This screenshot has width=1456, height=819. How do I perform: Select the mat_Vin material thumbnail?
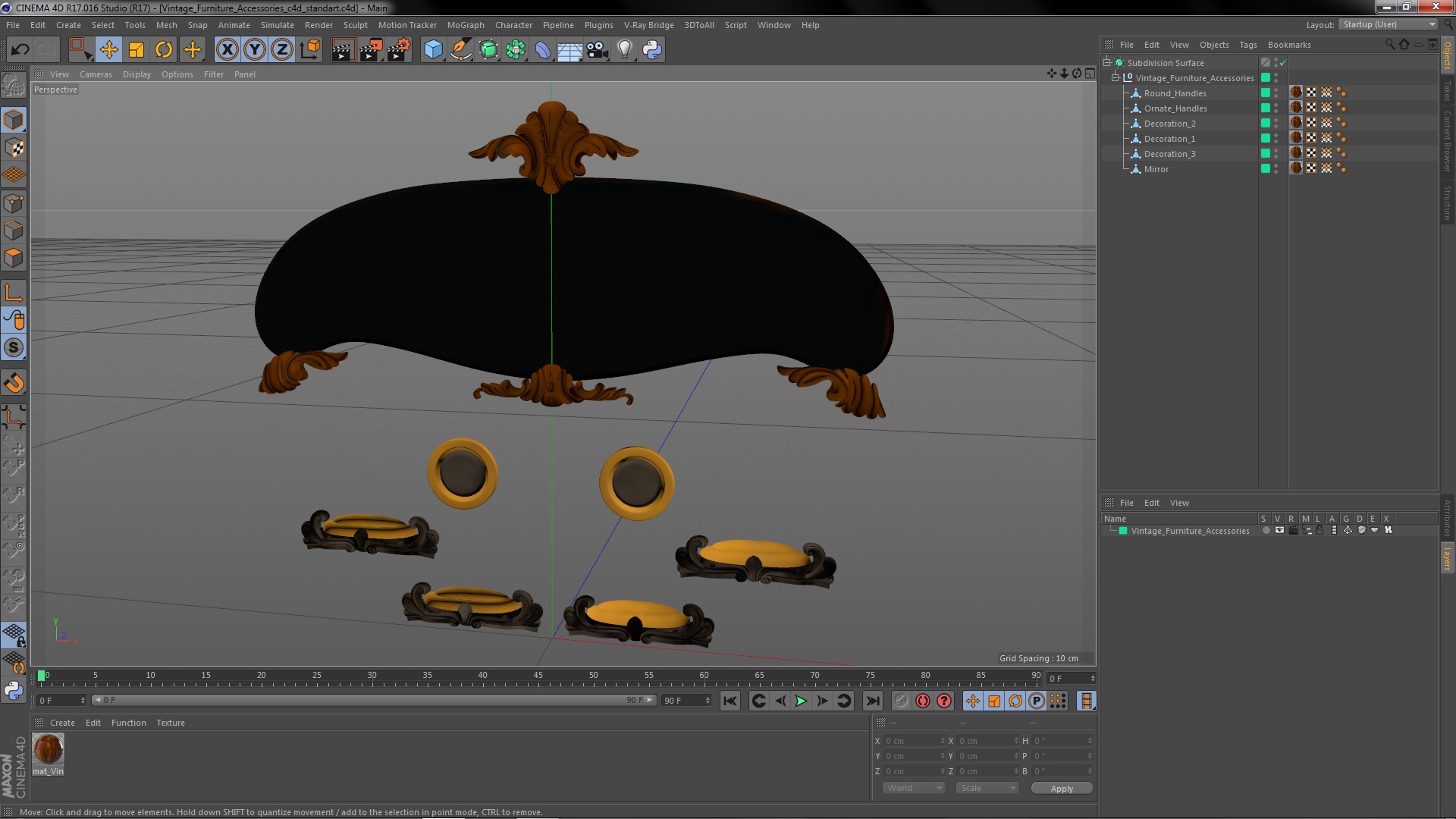[49, 749]
